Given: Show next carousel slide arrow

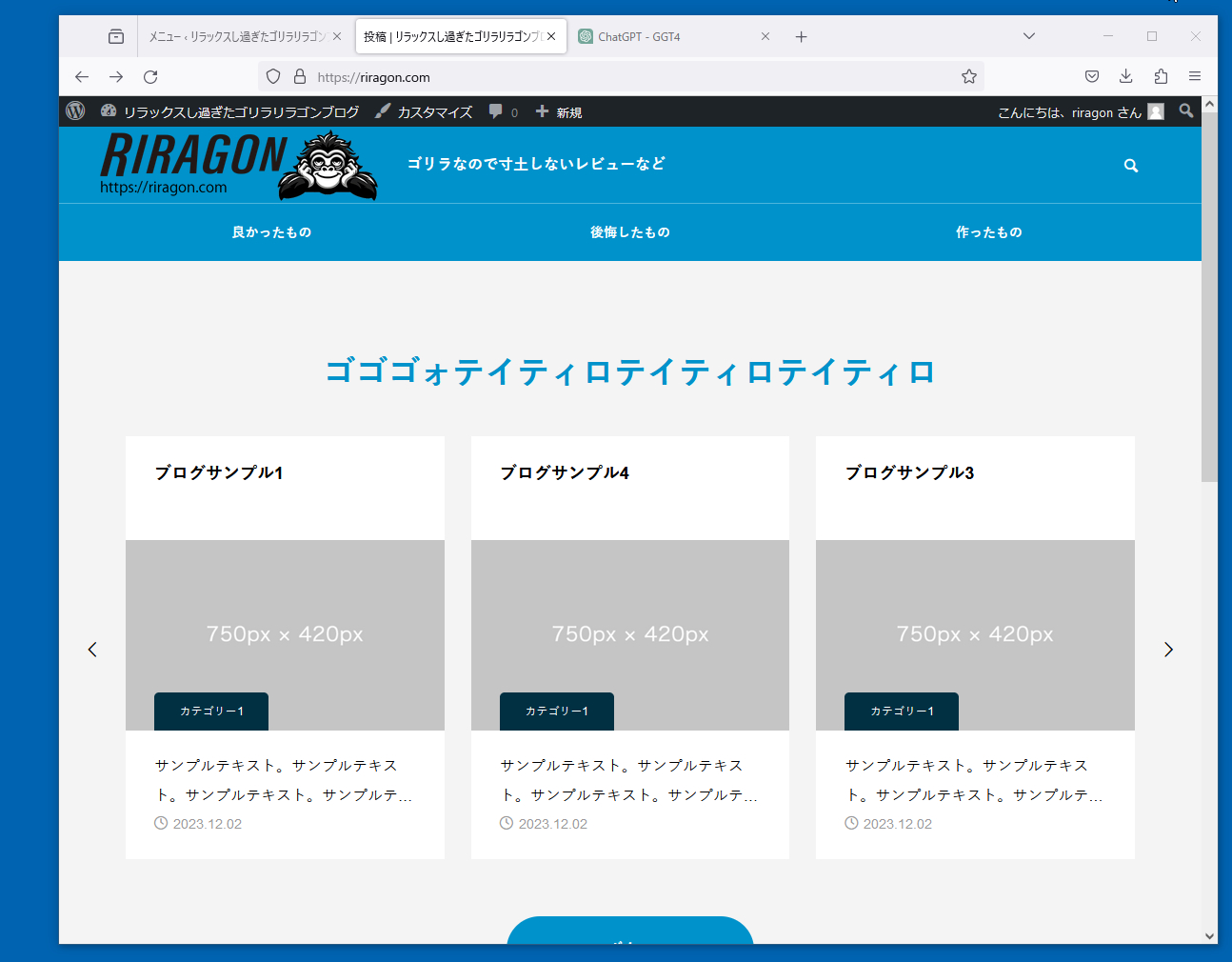Looking at the screenshot, I should click(1168, 650).
